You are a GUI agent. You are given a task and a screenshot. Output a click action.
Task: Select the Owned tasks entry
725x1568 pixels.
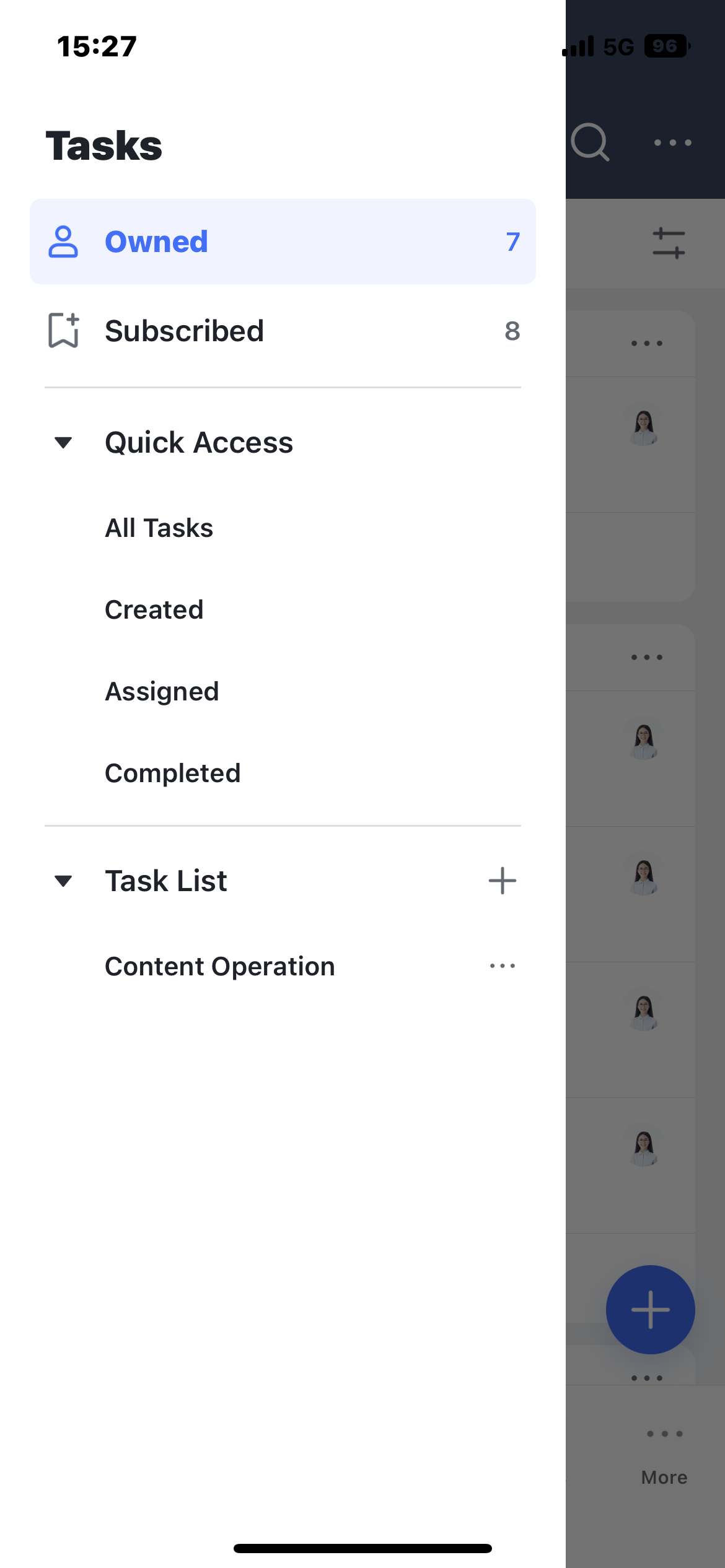coord(156,242)
